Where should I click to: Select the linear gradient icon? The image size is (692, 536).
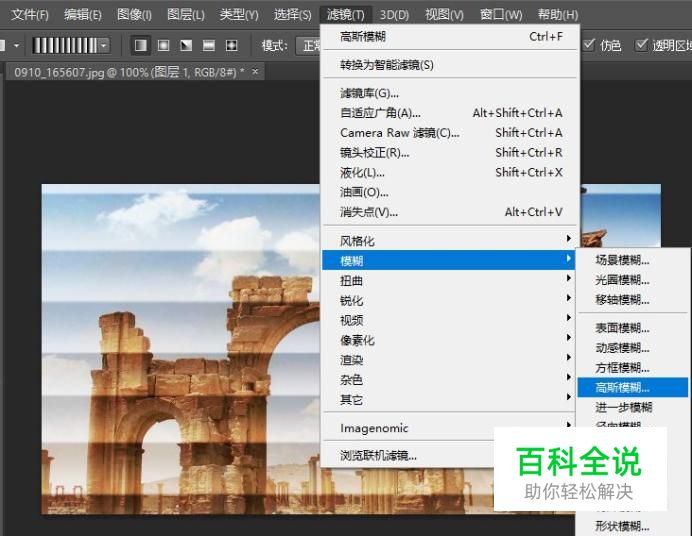pos(141,45)
